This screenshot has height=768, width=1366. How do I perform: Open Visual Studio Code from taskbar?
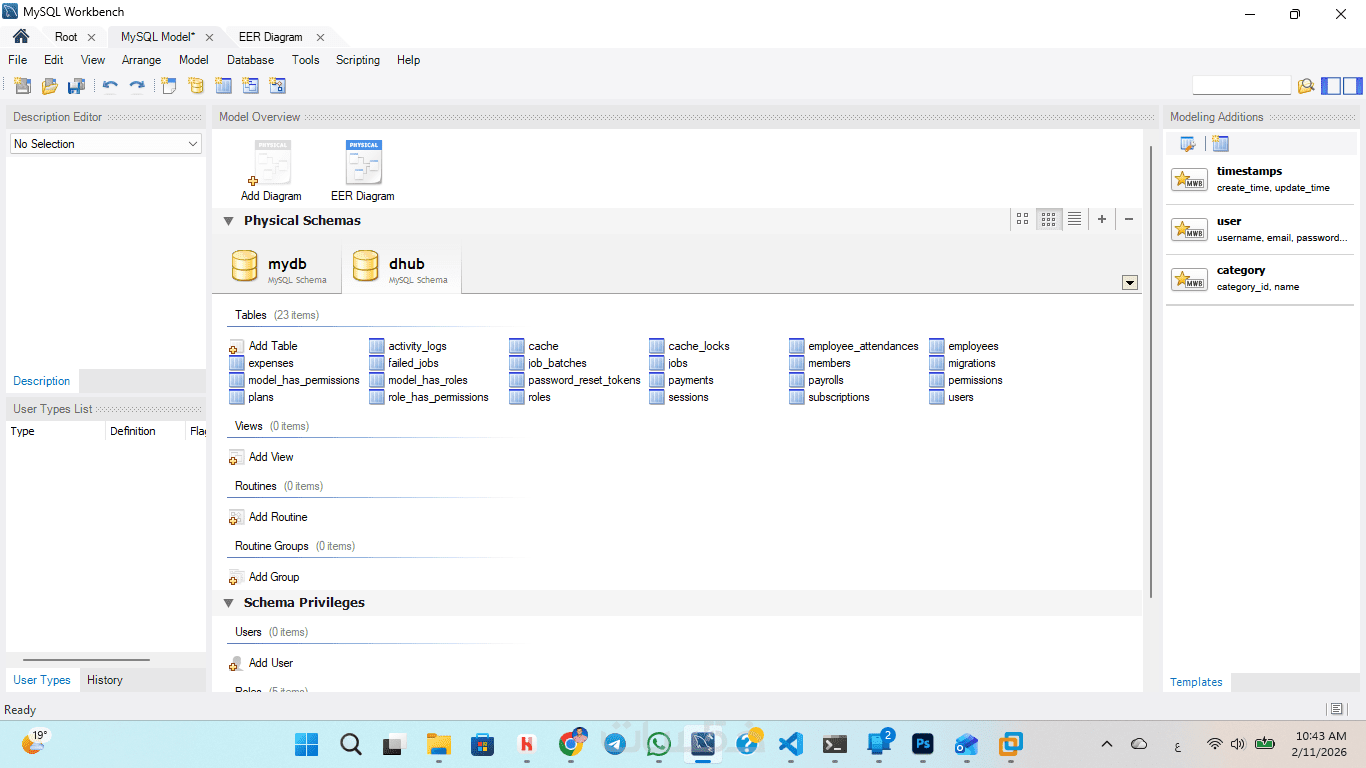[x=791, y=744]
